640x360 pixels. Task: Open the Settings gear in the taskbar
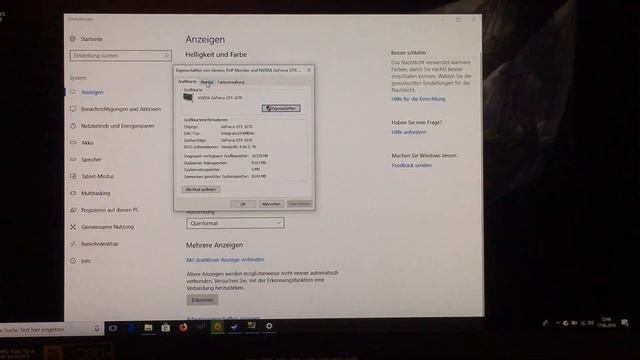click(269, 325)
